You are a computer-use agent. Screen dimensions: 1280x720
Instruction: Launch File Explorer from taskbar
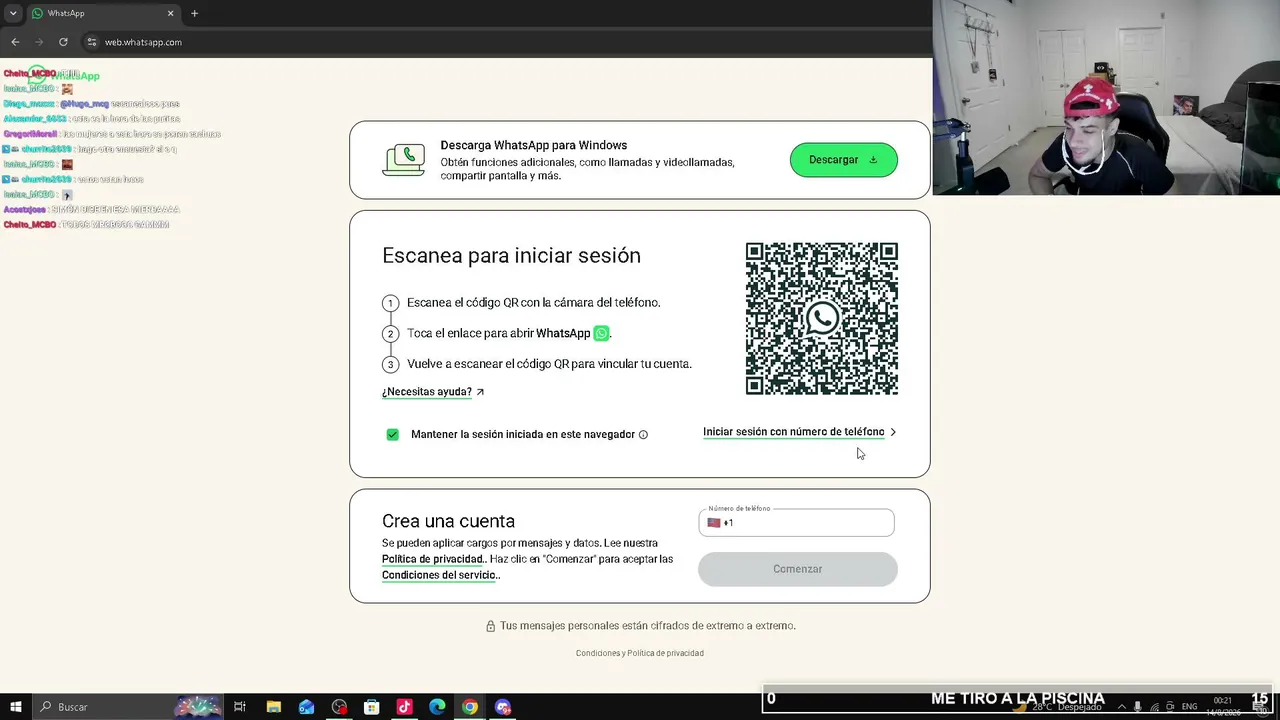[273, 707]
